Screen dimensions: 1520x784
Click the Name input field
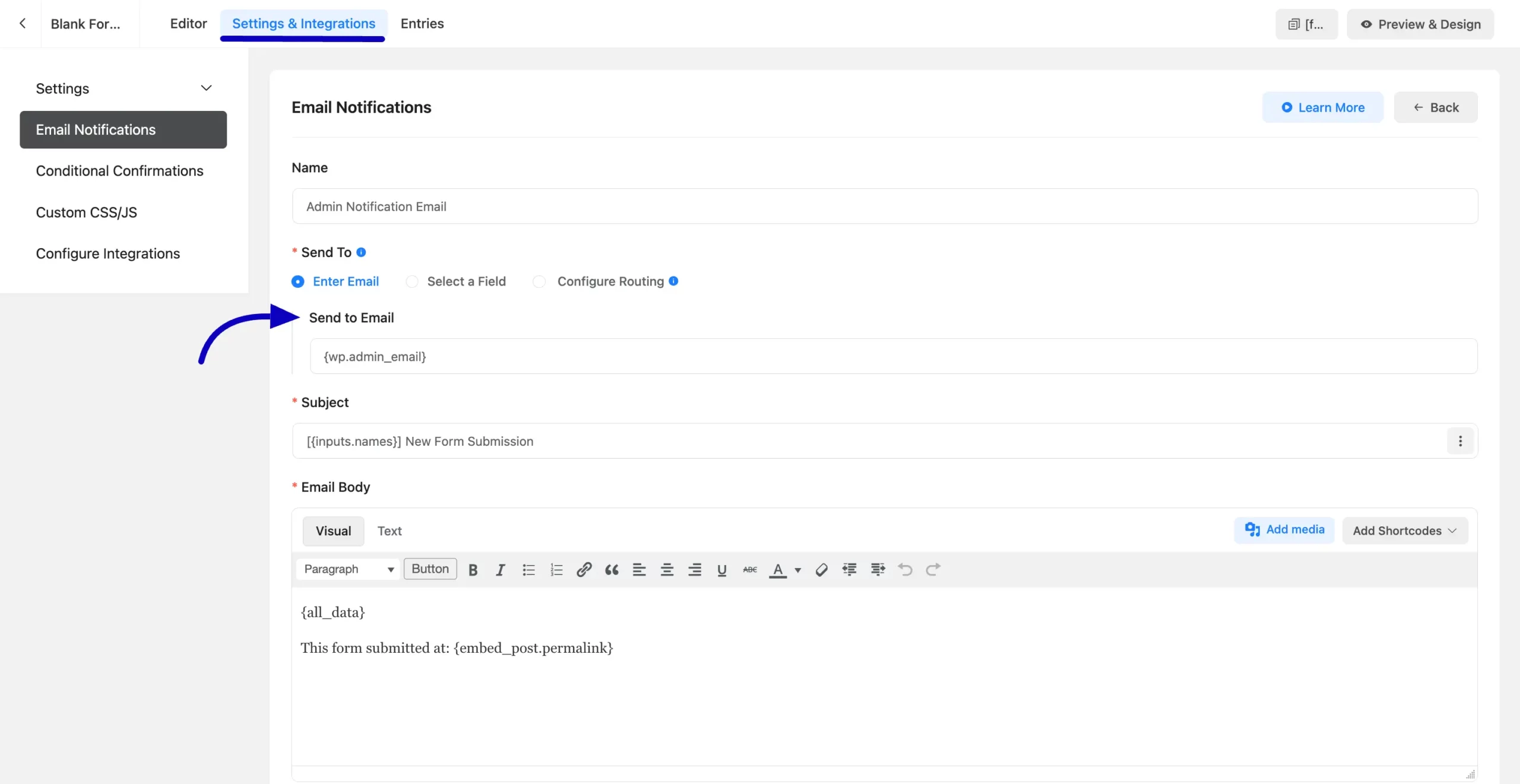885,206
